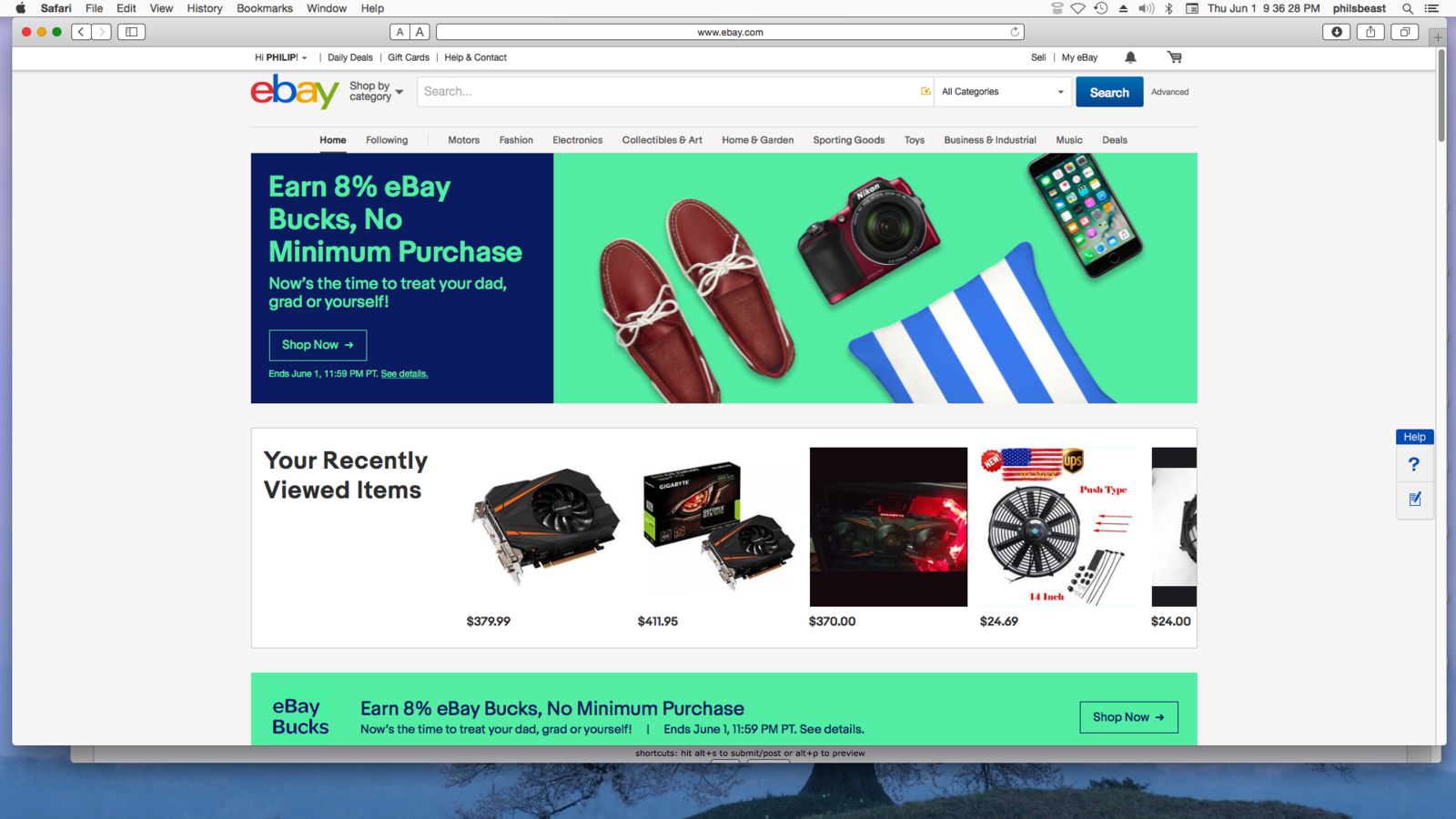Screen dimensions: 1456x819
Task: Click the Safari share icon
Action: 1370,32
